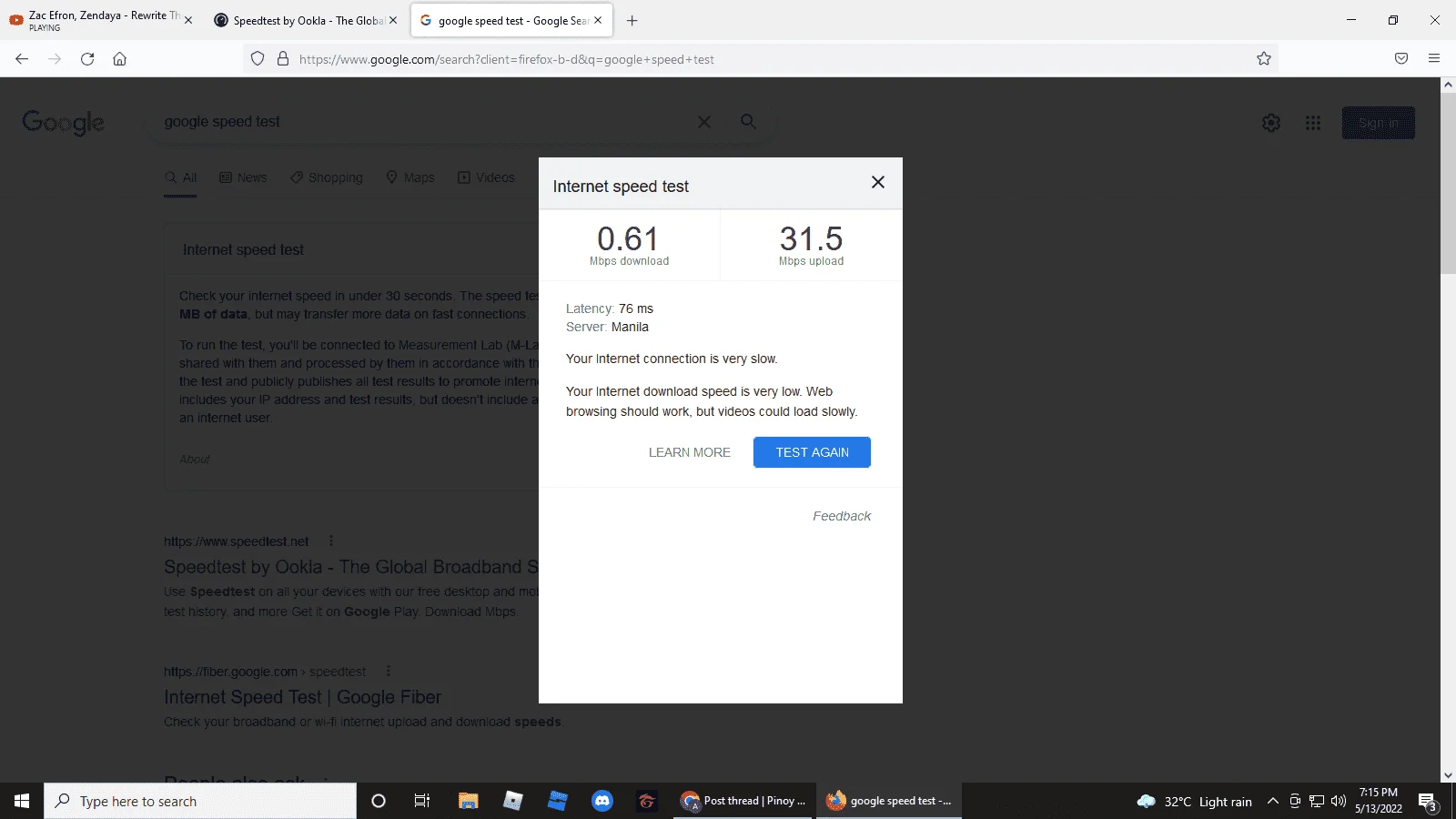Clear the Google search query
This screenshot has height=819, width=1456.
click(x=704, y=122)
